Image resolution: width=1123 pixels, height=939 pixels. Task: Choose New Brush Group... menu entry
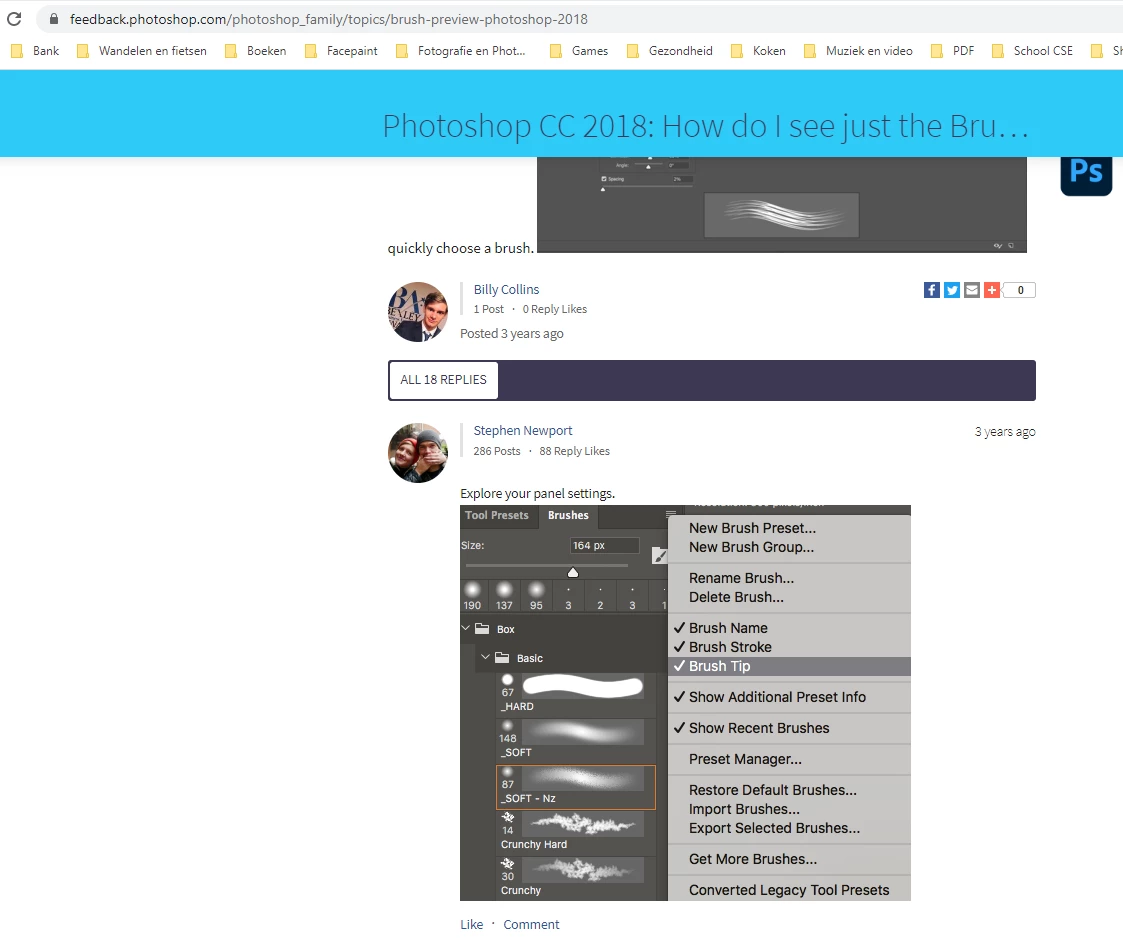751,547
